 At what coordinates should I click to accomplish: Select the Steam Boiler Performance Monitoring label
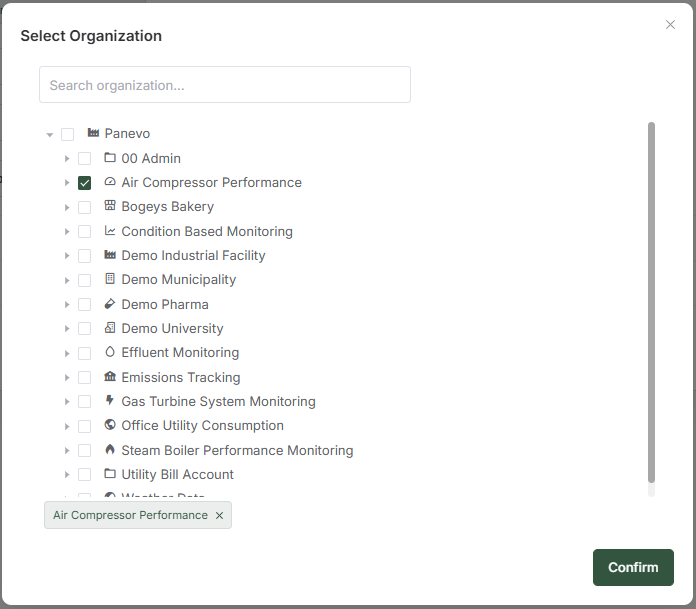[237, 451]
